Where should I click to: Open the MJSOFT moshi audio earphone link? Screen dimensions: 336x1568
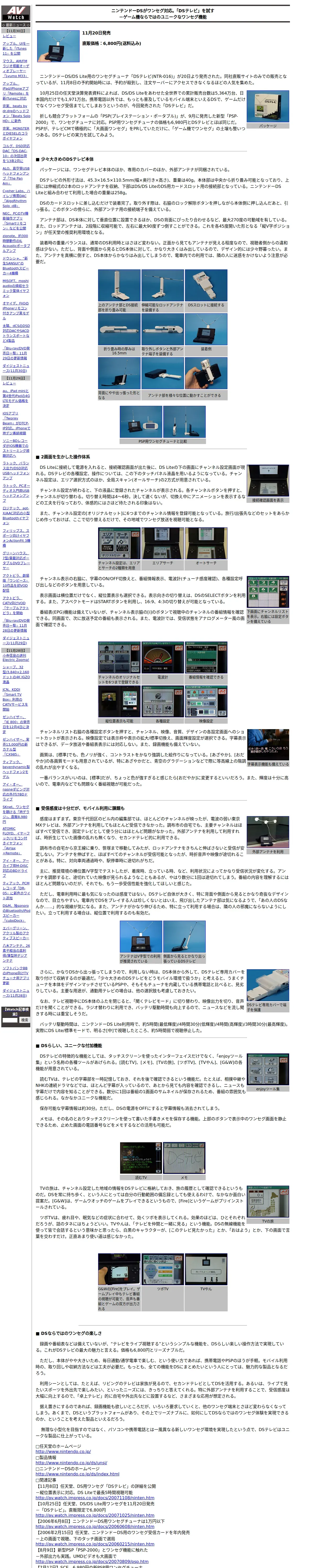click(x=16, y=289)
